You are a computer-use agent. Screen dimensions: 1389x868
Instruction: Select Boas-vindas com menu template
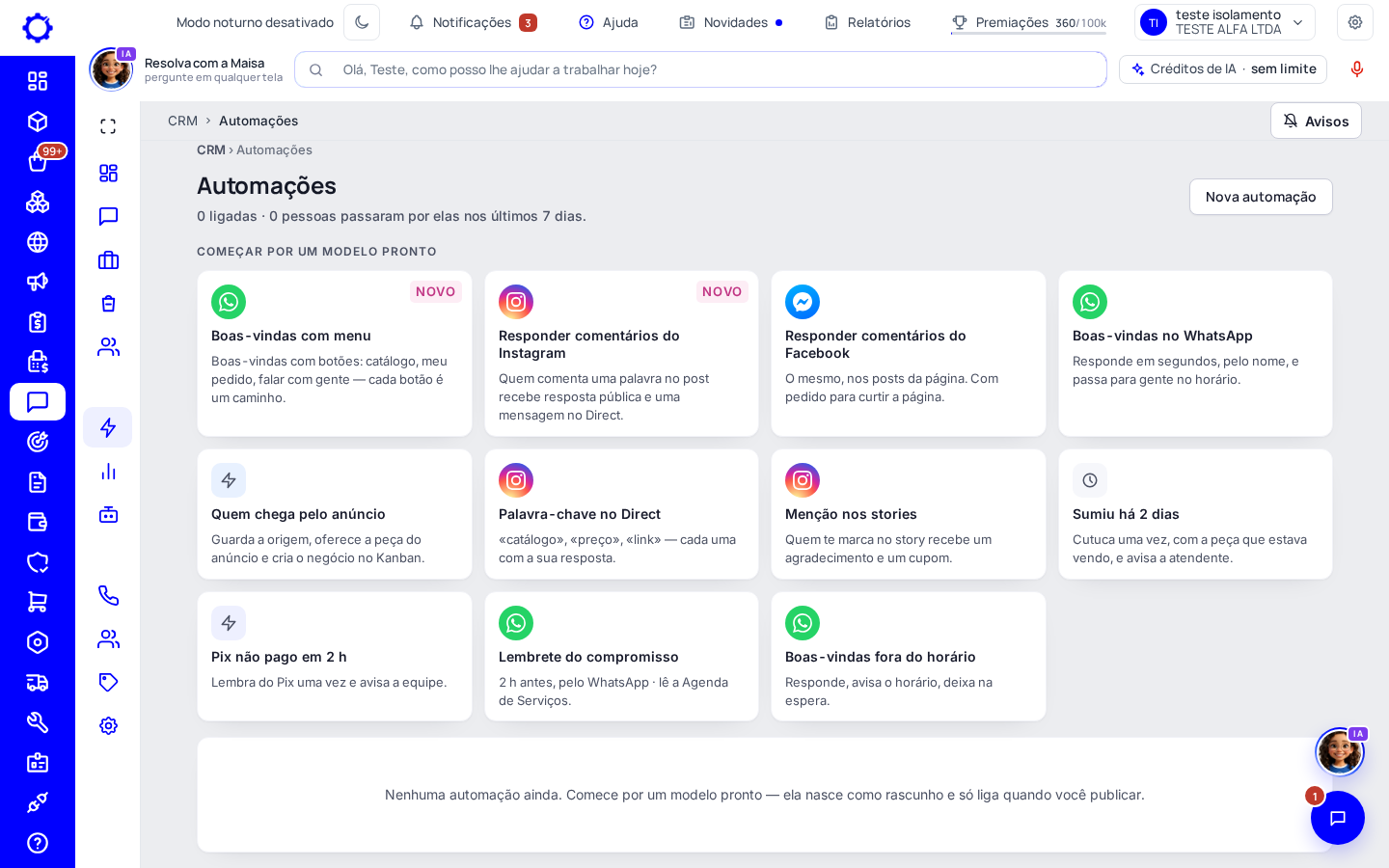point(335,353)
